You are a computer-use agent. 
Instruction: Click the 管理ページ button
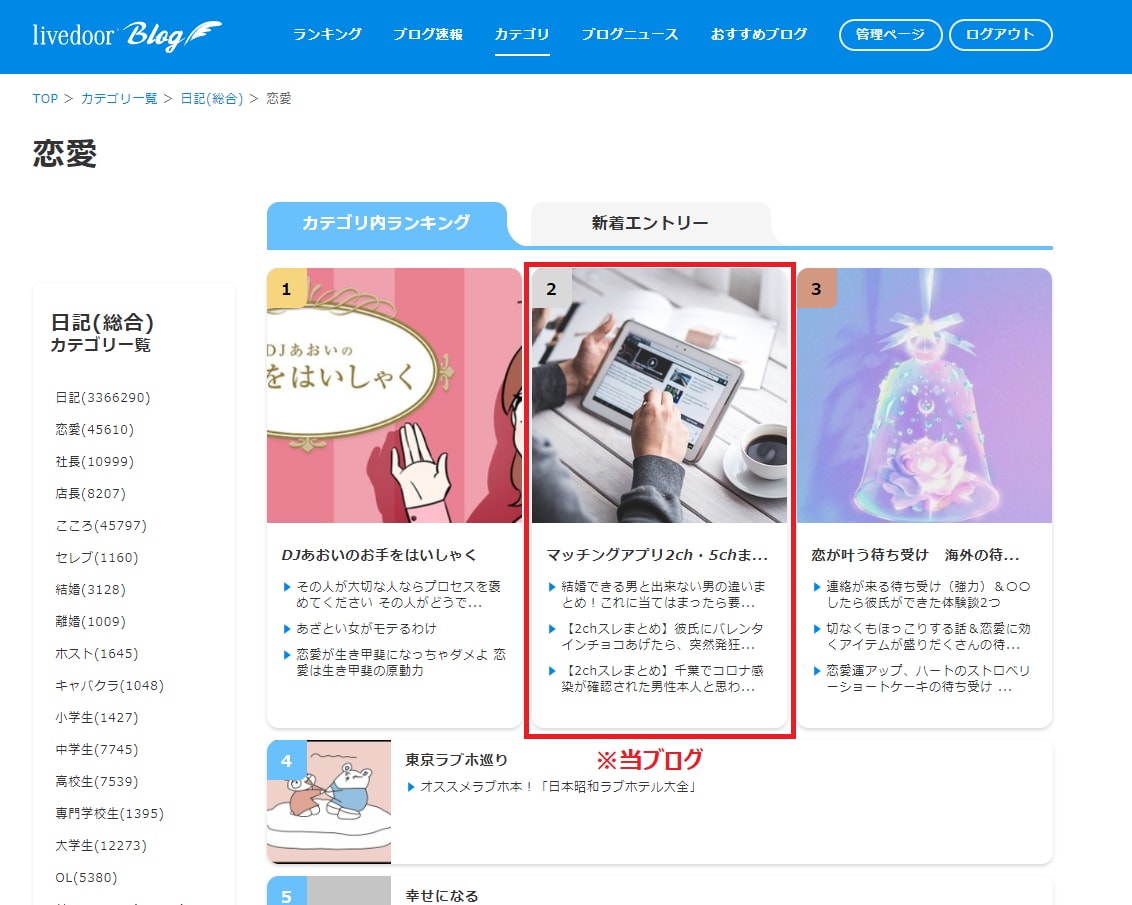point(890,35)
